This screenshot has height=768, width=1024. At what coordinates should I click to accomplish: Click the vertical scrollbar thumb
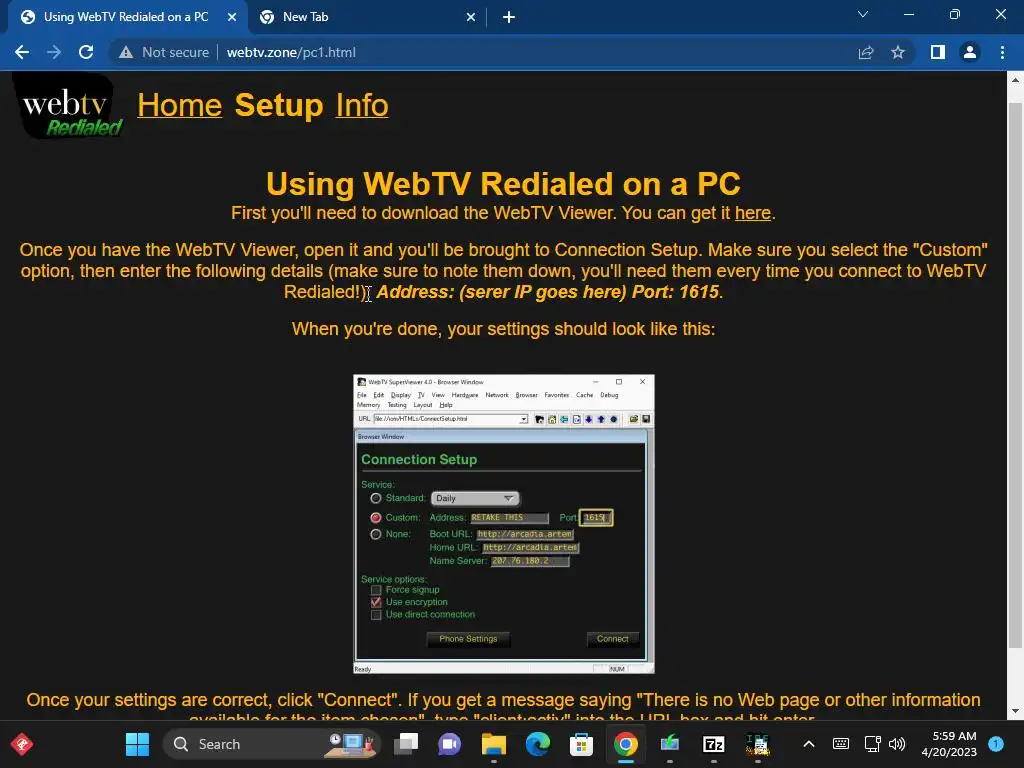(1015, 375)
